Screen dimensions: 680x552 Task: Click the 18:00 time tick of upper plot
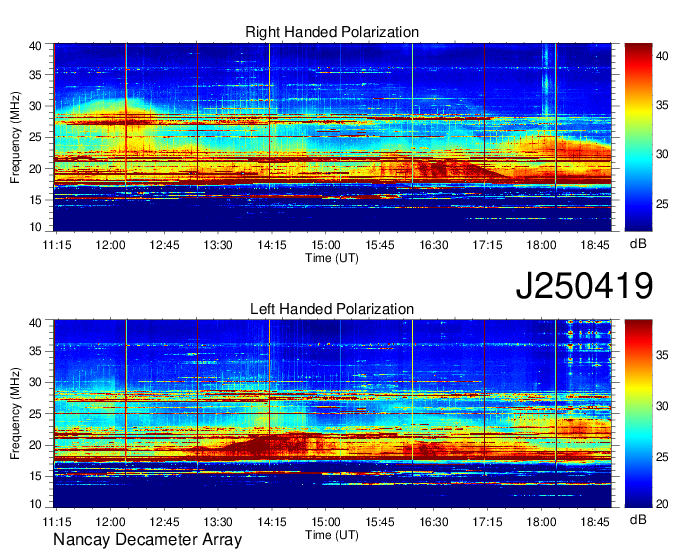click(541, 245)
